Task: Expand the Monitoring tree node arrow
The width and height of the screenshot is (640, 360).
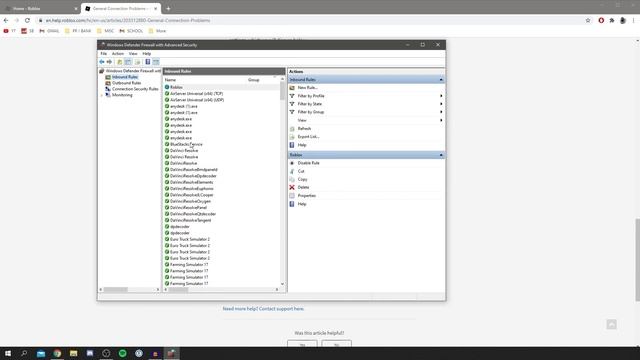Action: click(x=102, y=95)
